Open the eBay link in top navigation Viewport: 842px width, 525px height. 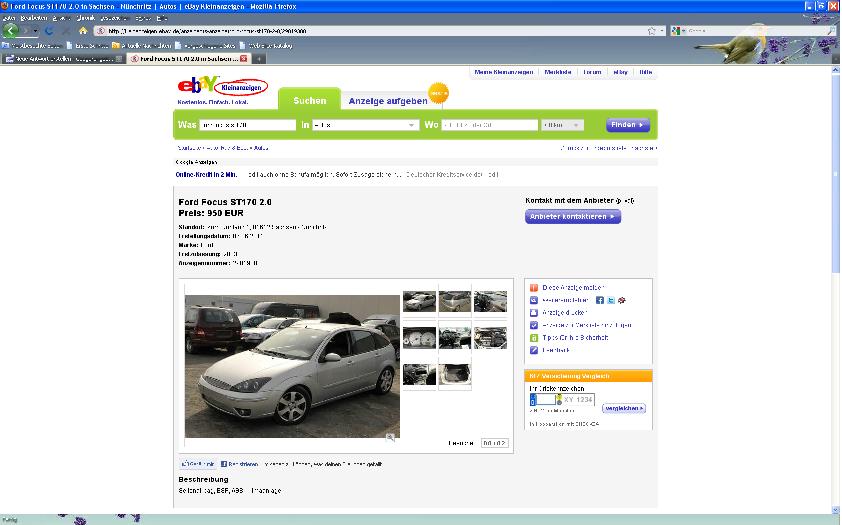(x=620, y=72)
